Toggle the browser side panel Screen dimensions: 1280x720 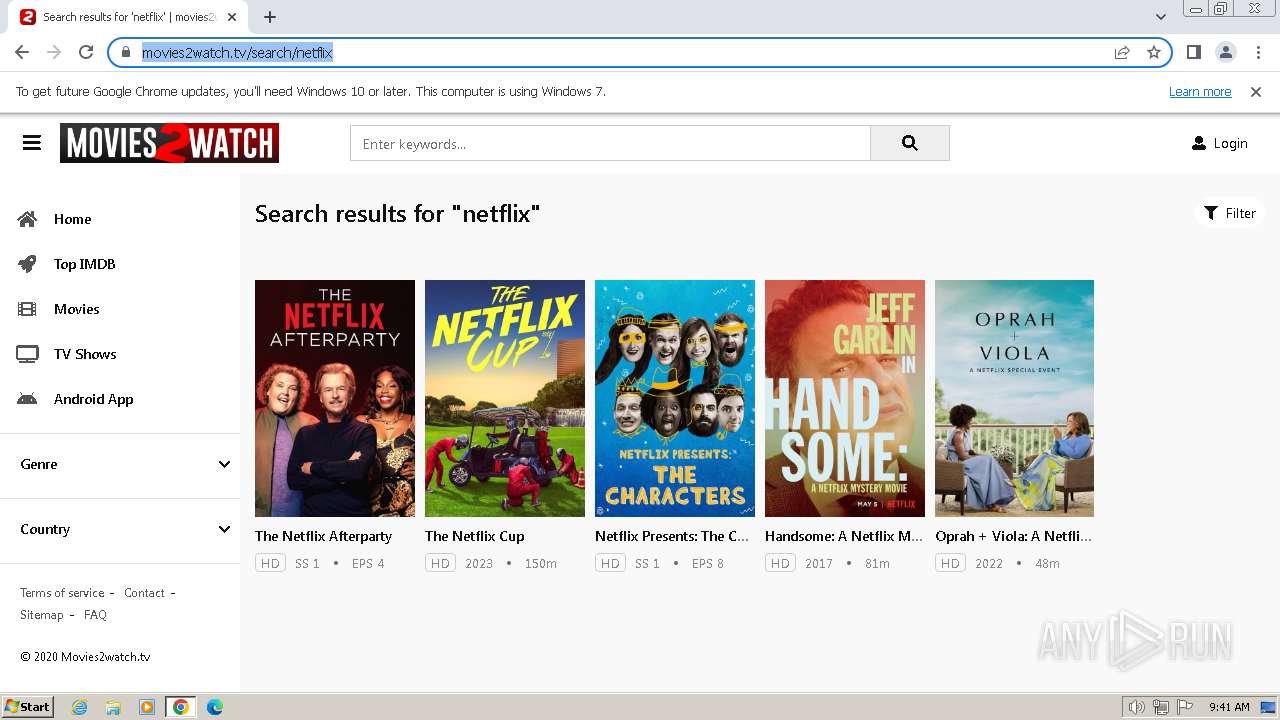(1193, 52)
